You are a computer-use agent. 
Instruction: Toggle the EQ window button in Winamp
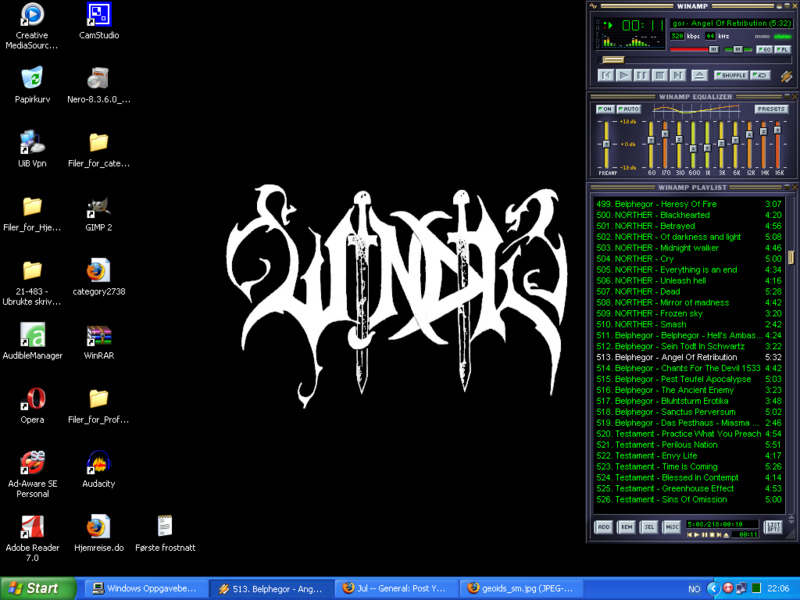point(764,49)
